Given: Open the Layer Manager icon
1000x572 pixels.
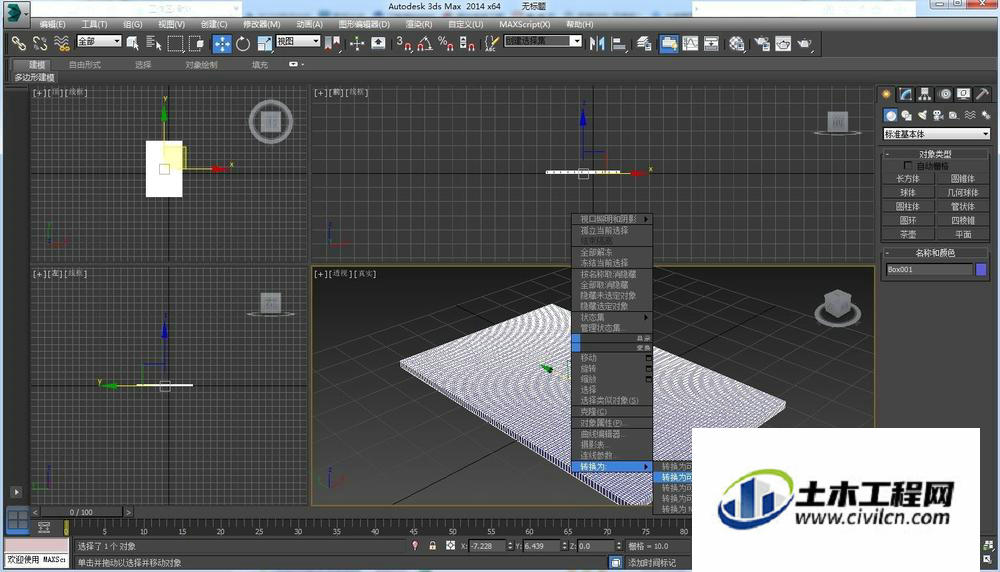Looking at the screenshot, I should 643,43.
